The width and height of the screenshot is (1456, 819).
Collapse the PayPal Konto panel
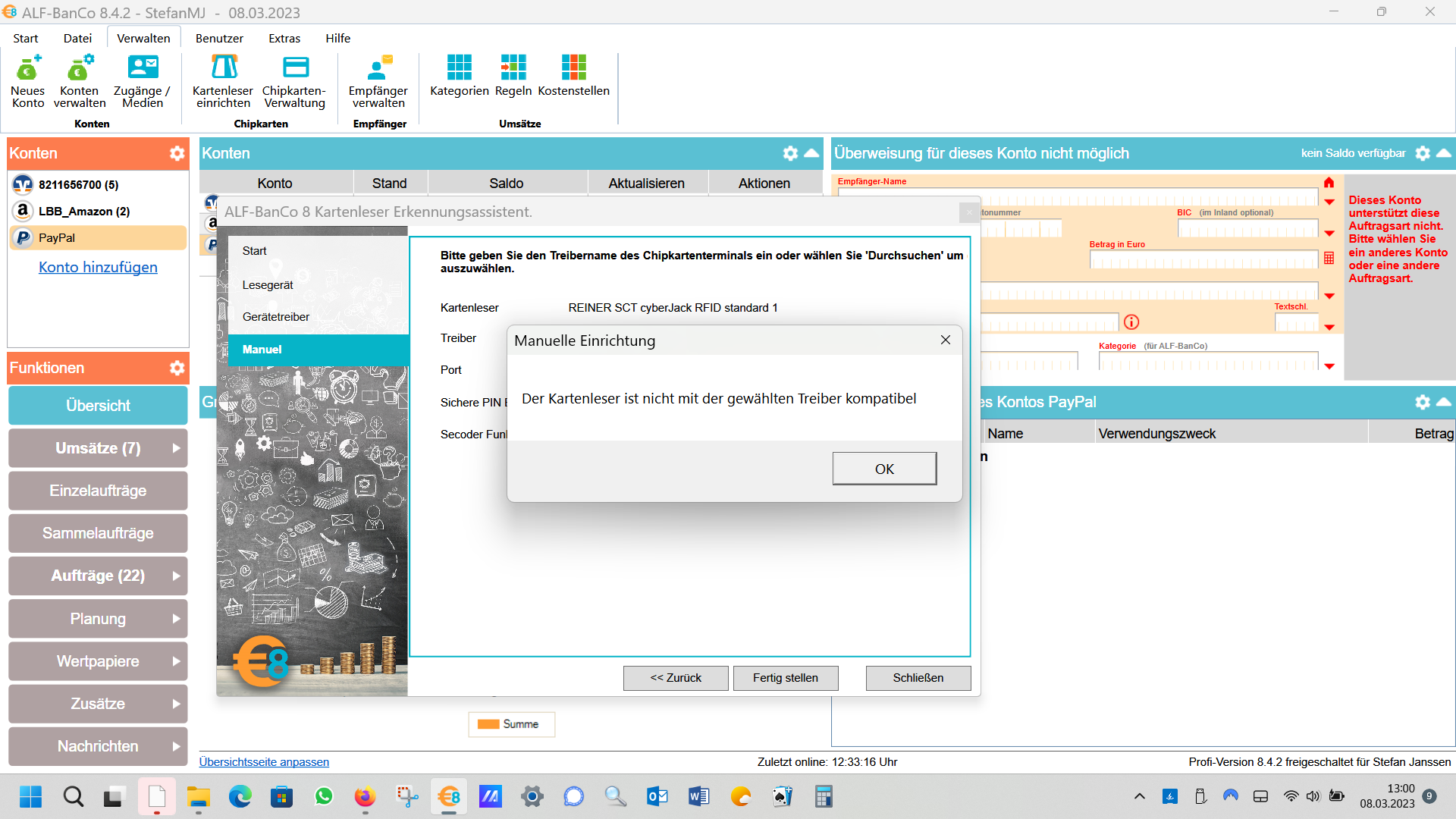tap(1444, 402)
